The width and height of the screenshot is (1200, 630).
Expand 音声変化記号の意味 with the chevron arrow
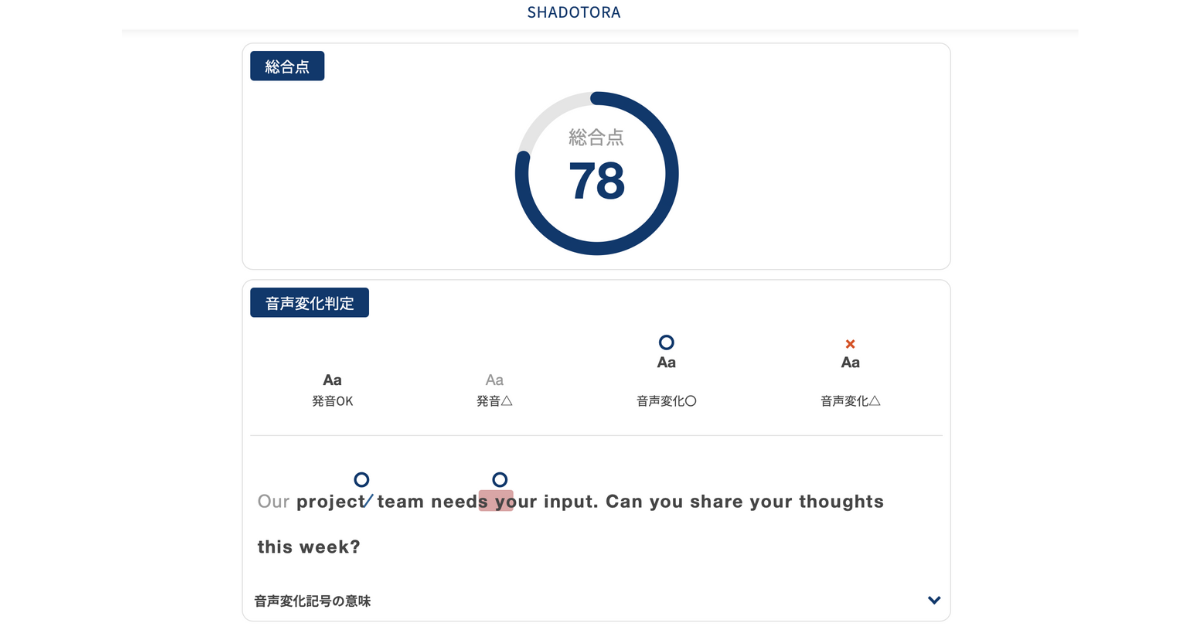pos(934,601)
